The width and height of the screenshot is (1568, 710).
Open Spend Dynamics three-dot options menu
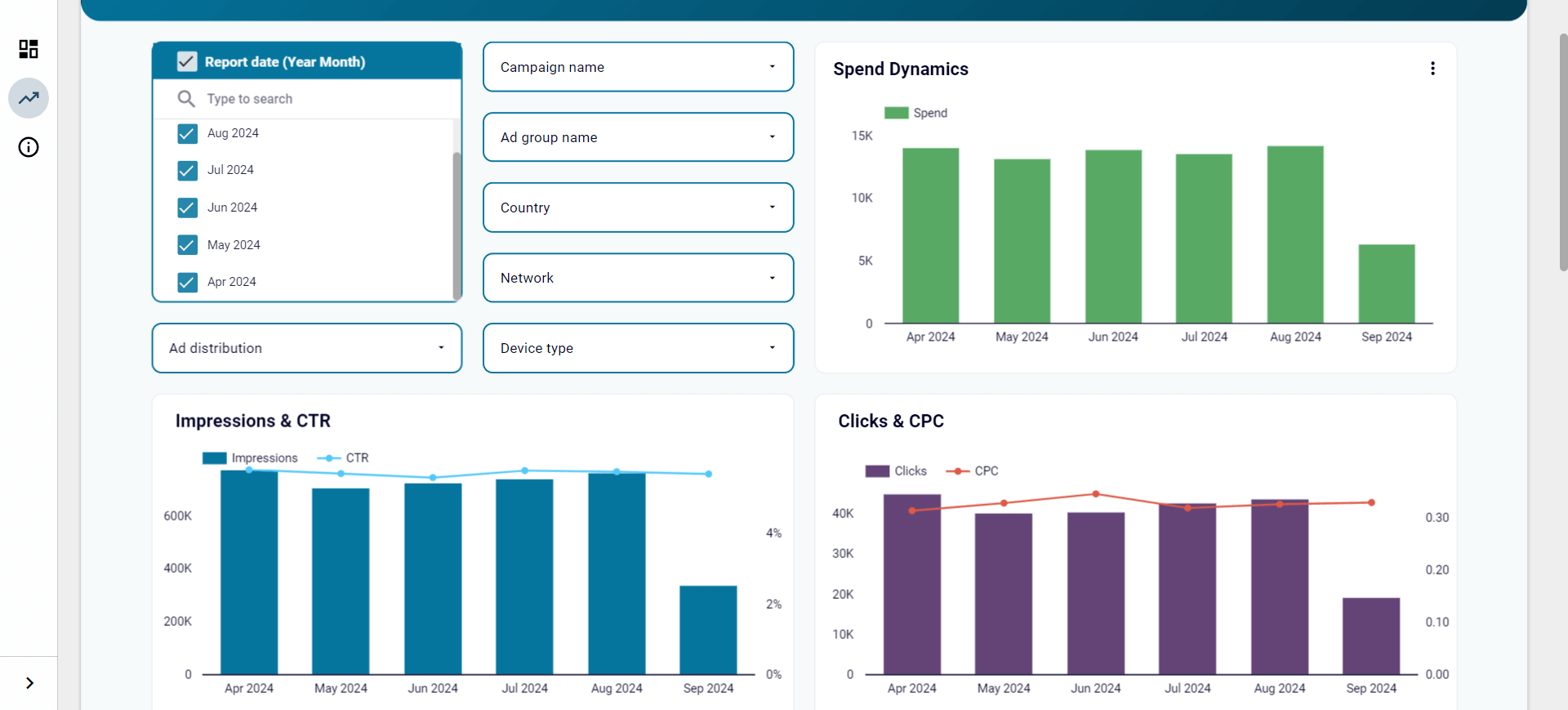(x=1432, y=69)
